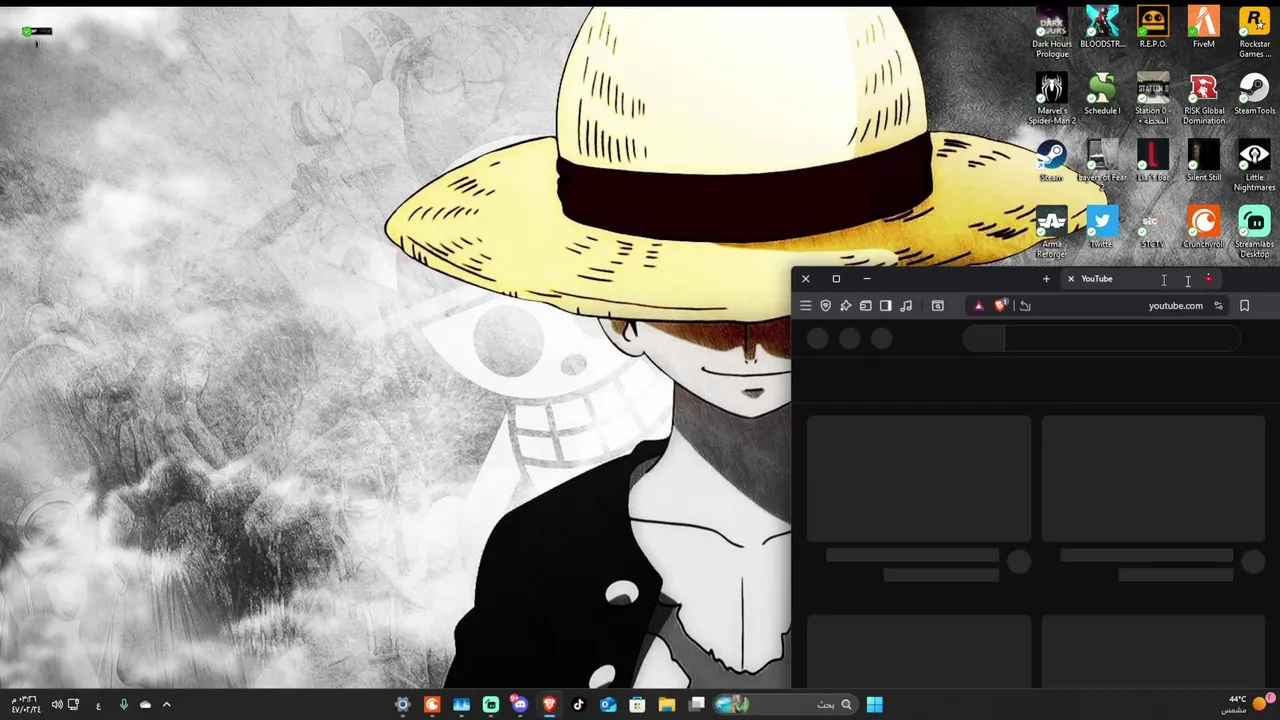Viewport: 1280px width, 720px height.
Task: Switch to Brave browser in taskbar
Action: click(x=549, y=705)
